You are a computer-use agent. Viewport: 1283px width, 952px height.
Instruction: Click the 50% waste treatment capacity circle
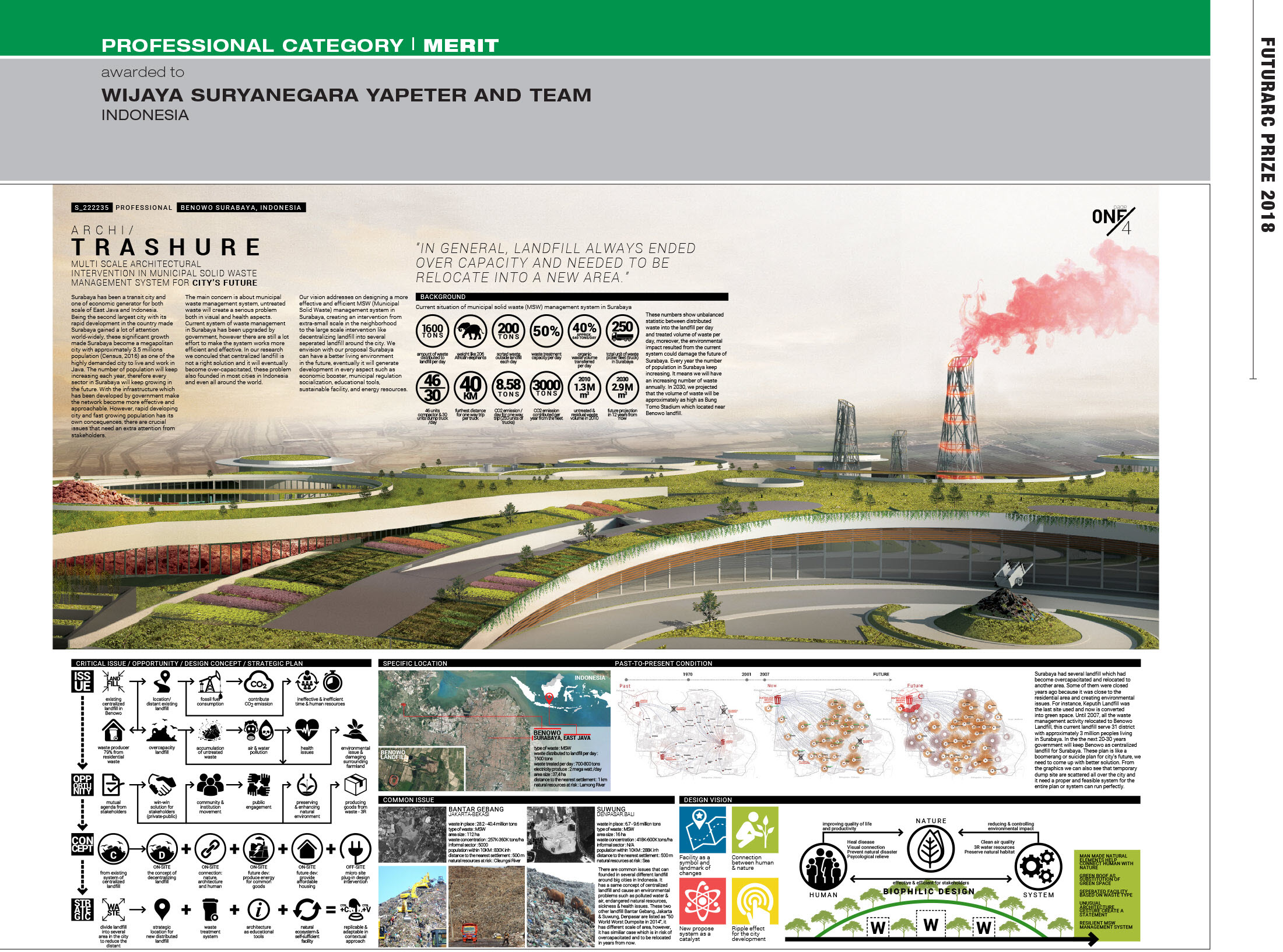(546, 332)
